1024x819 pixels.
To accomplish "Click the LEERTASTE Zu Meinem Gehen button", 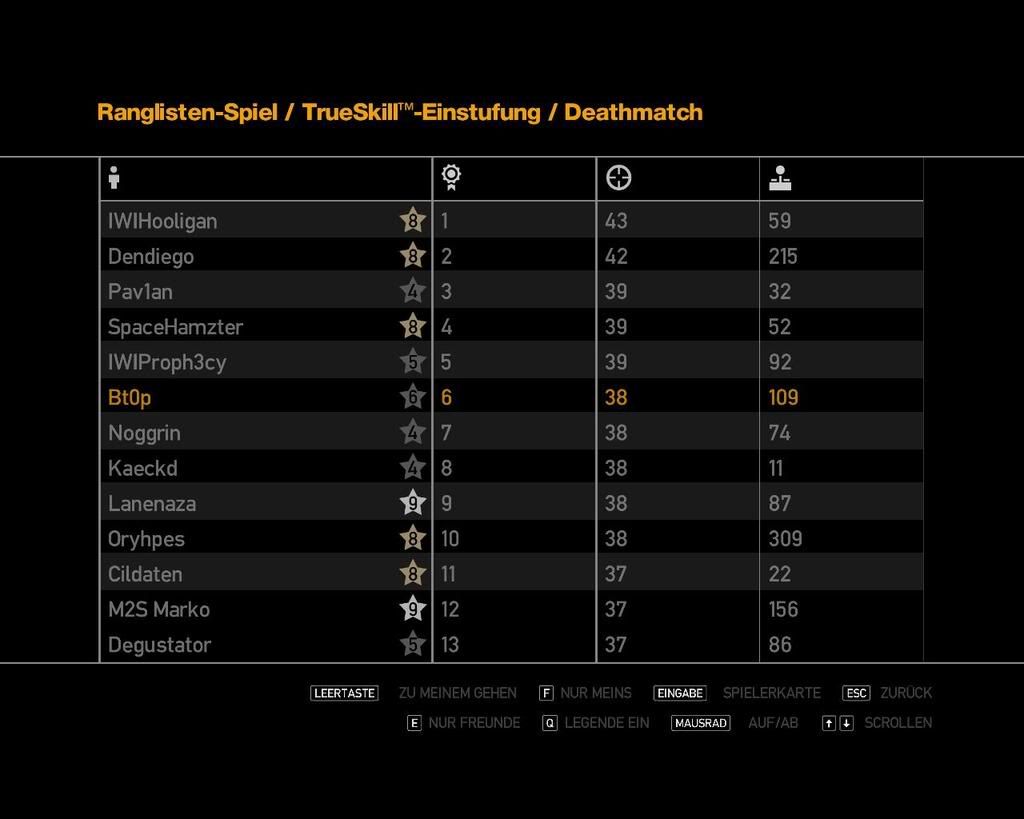I will click(344, 693).
